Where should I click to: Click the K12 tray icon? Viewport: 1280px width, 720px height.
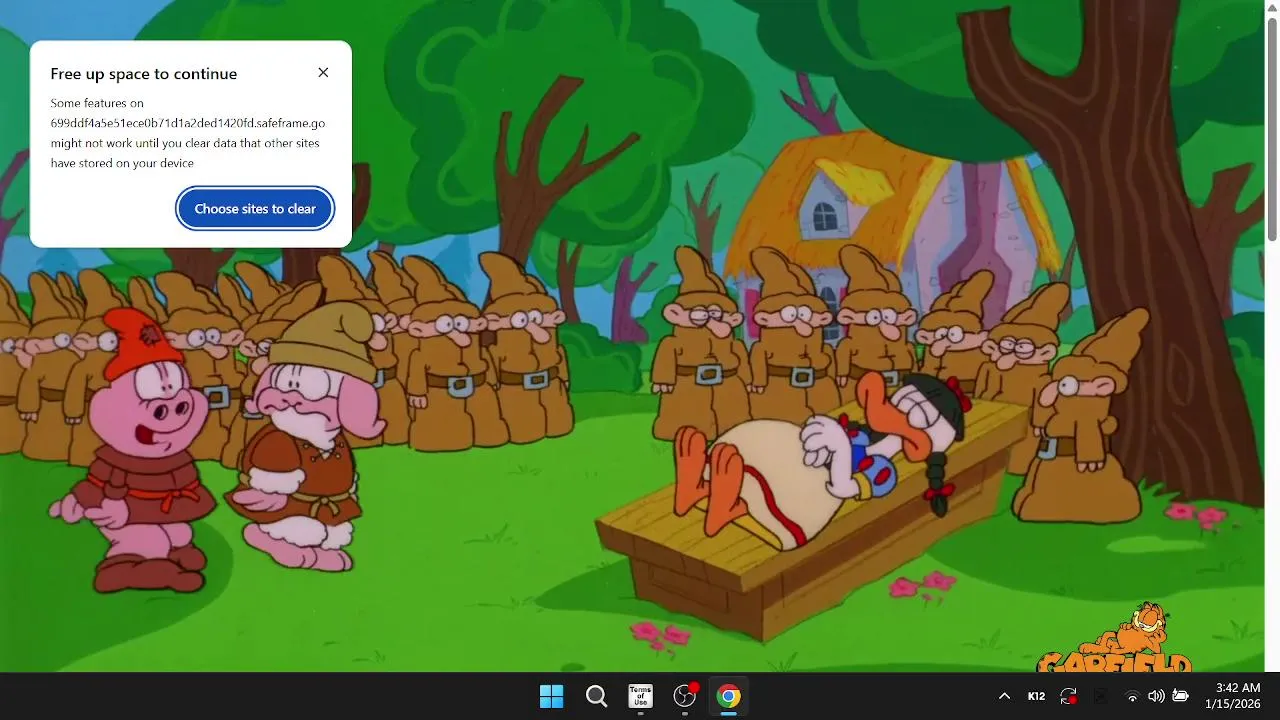1036,696
